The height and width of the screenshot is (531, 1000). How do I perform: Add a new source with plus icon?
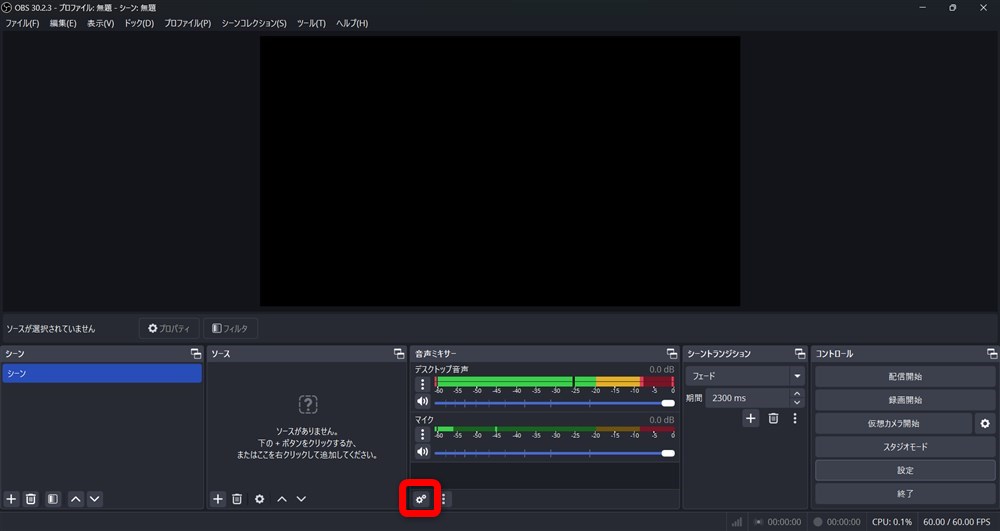(218, 499)
